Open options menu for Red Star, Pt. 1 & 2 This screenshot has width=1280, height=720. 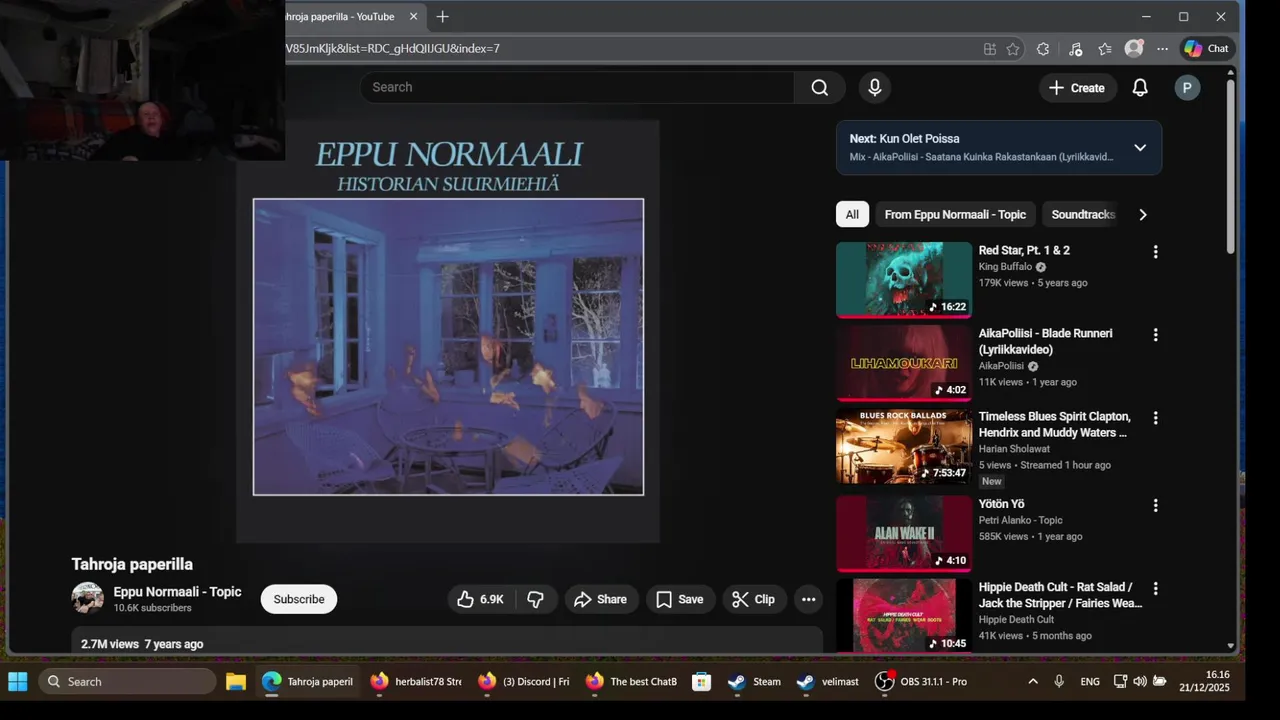(x=1155, y=252)
